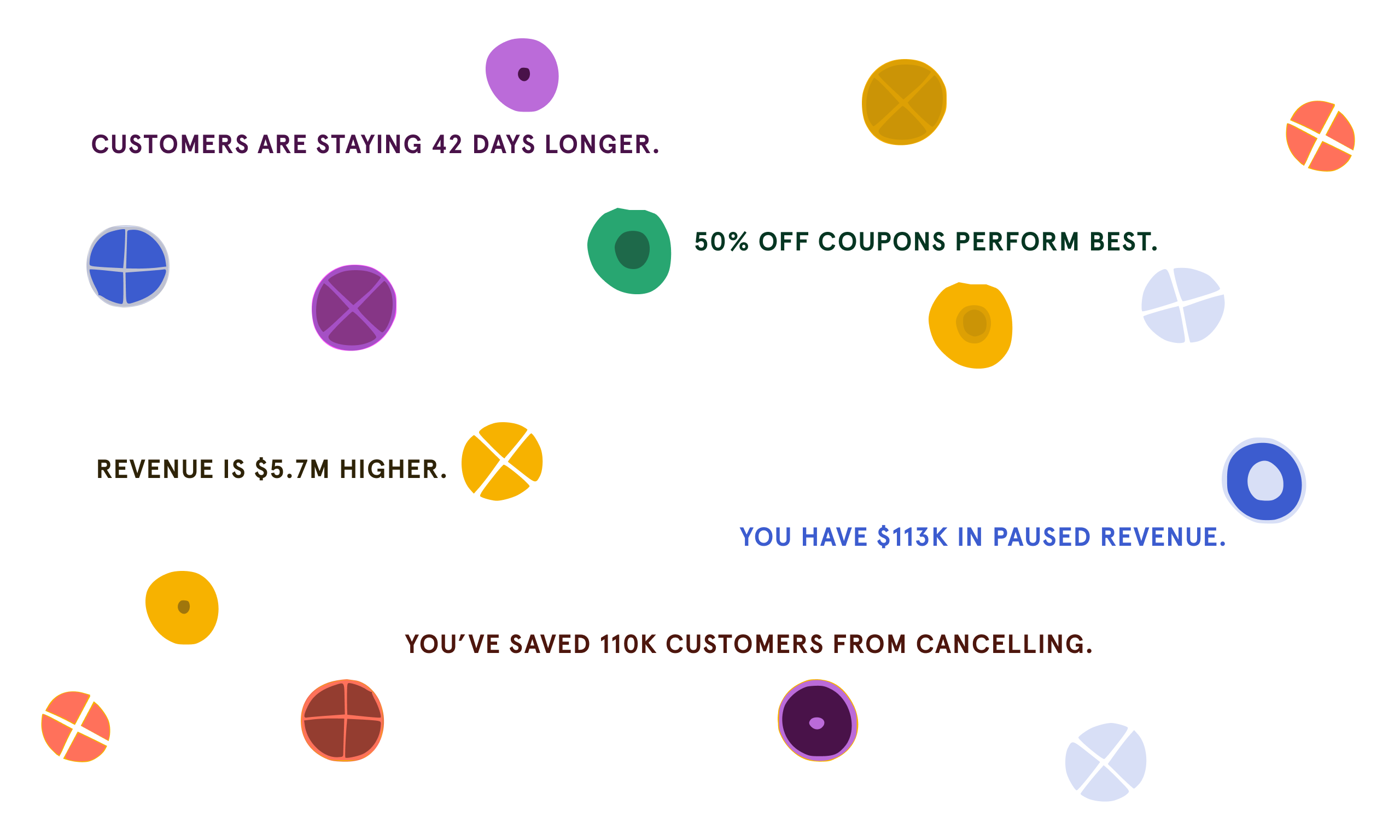This screenshot has height=840, width=1400.
Task: Click "Revenue is $5.7M higher" headline
Action: pos(272,469)
